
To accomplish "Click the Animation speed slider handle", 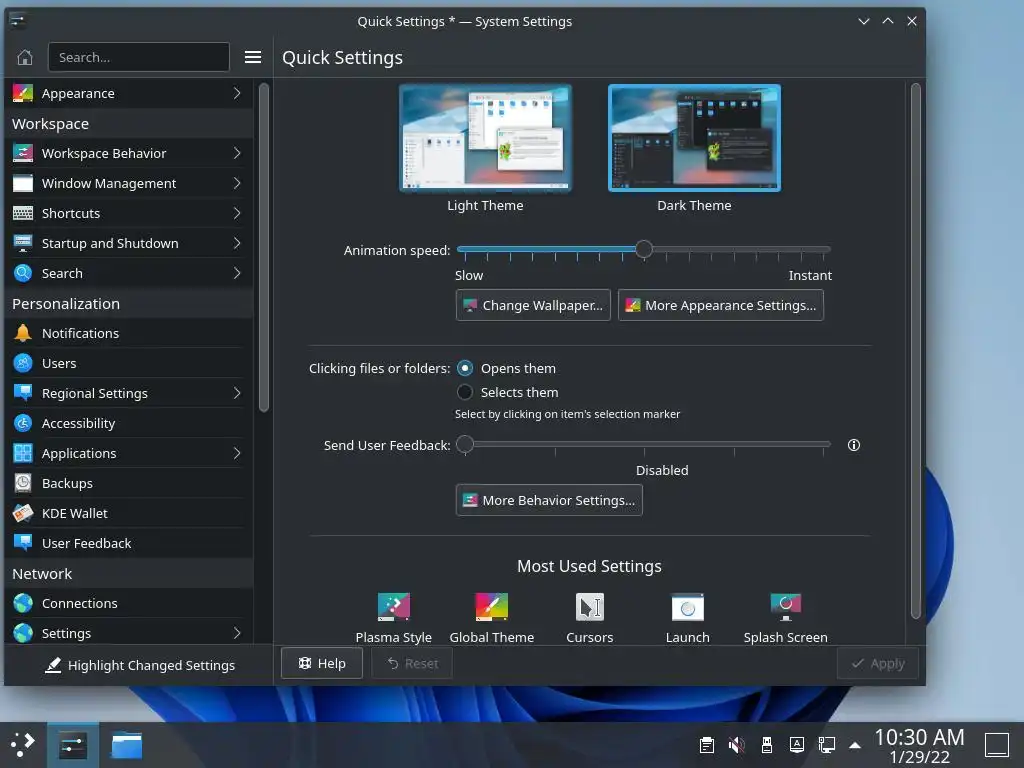I will (x=644, y=249).
